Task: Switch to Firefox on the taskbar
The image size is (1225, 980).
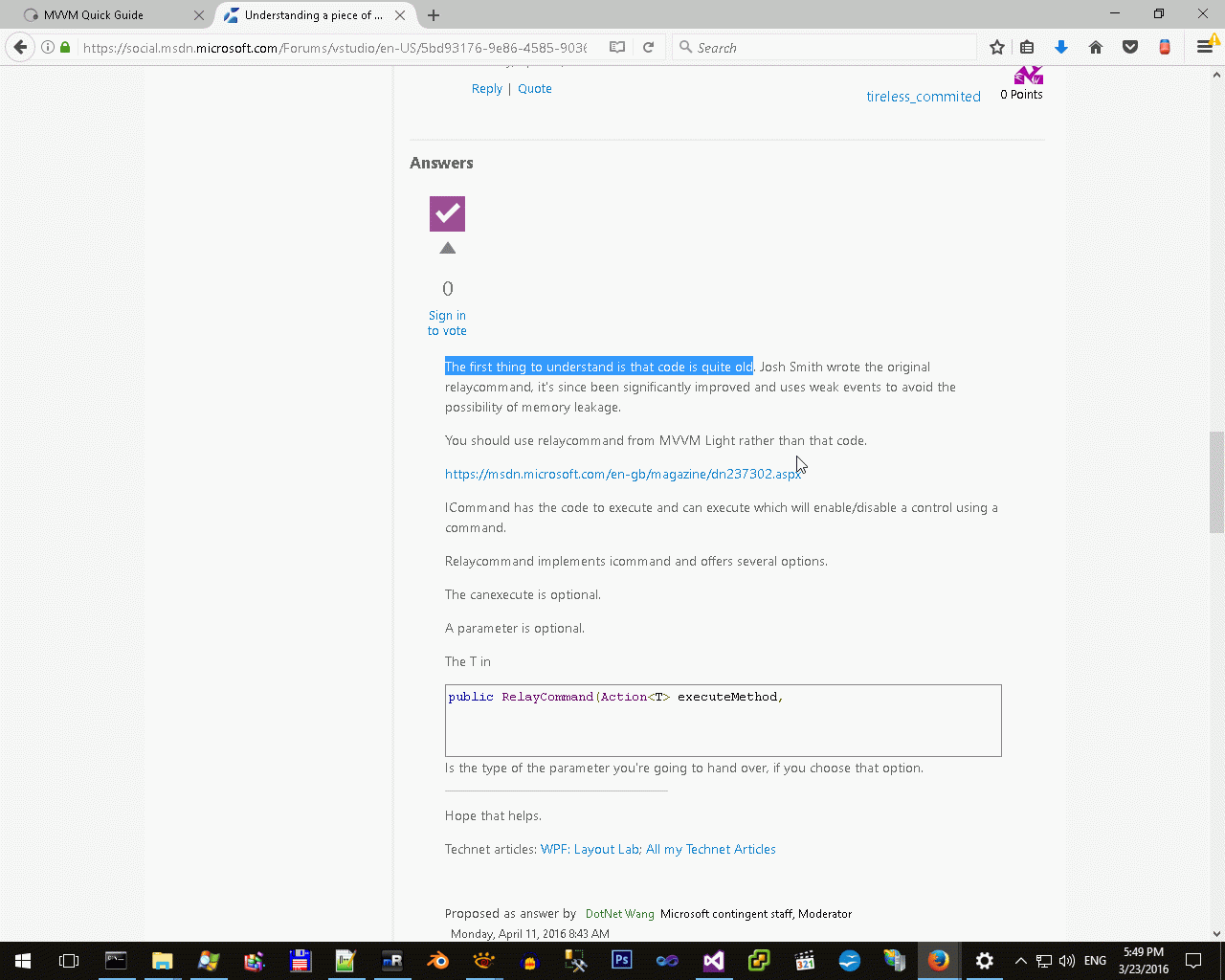Action: point(938,961)
